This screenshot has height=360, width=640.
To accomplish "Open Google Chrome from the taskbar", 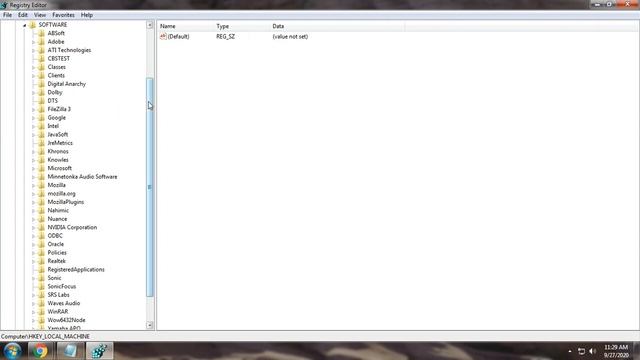I will (40, 351).
